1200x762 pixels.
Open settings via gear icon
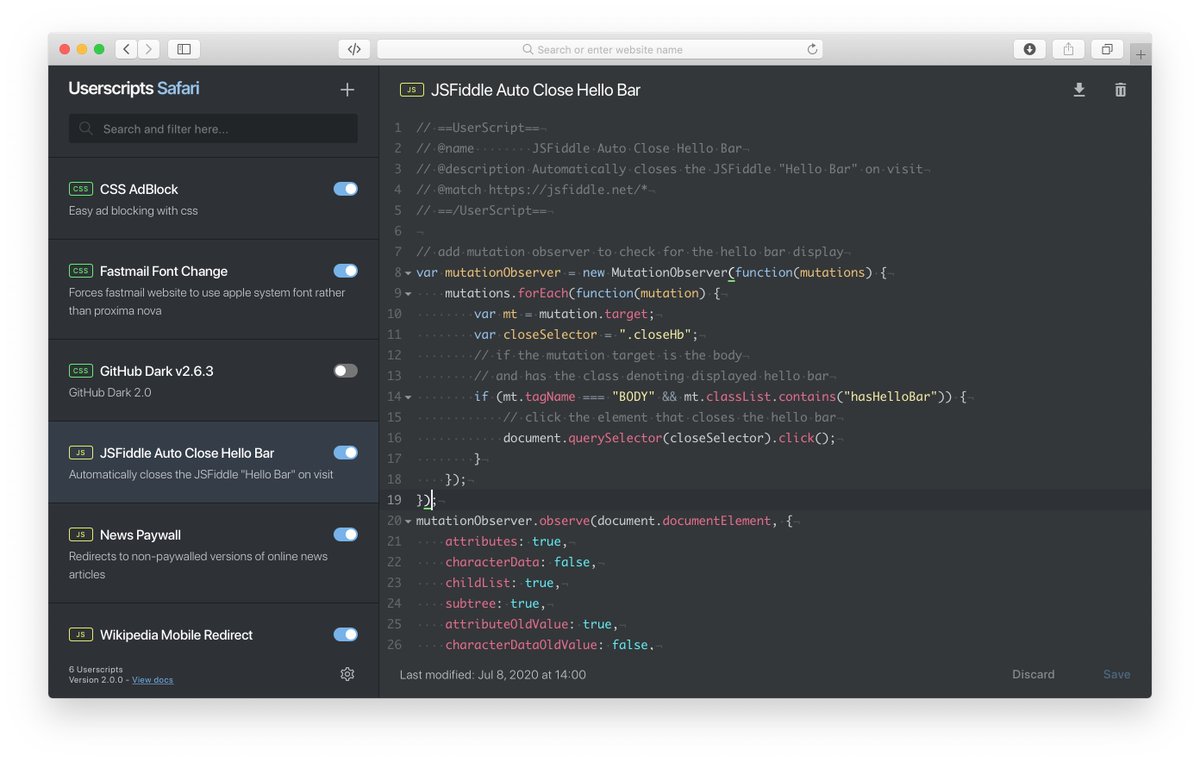pos(347,674)
